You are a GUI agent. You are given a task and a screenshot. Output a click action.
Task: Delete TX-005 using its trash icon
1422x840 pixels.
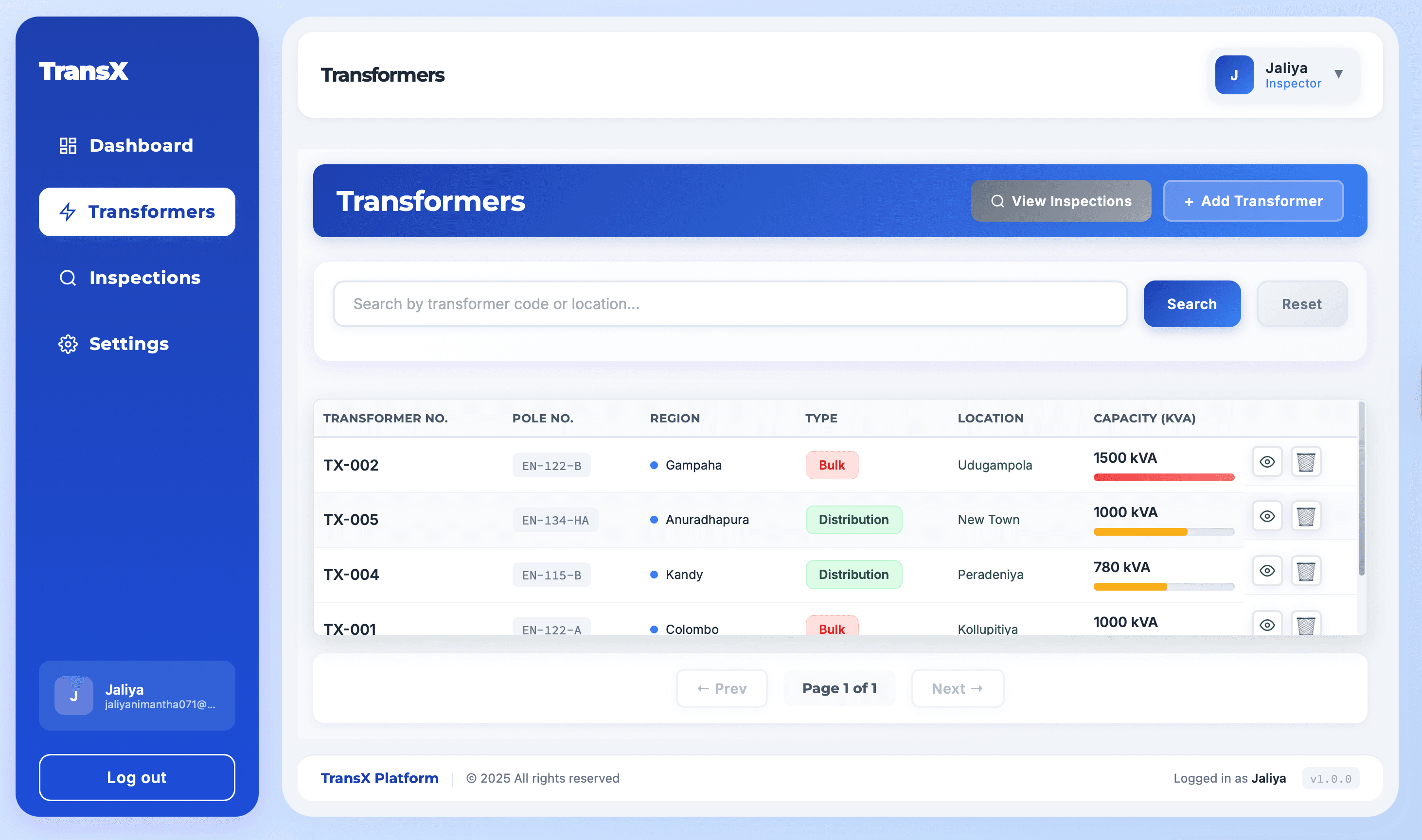coord(1305,516)
